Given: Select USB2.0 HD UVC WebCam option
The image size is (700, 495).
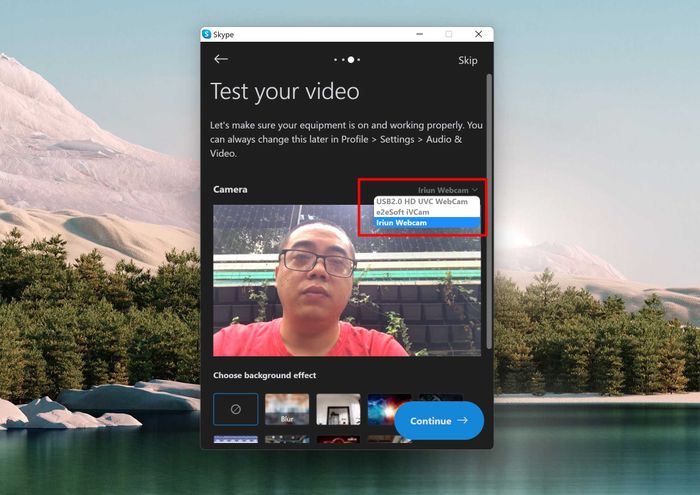Looking at the screenshot, I should (x=427, y=201).
